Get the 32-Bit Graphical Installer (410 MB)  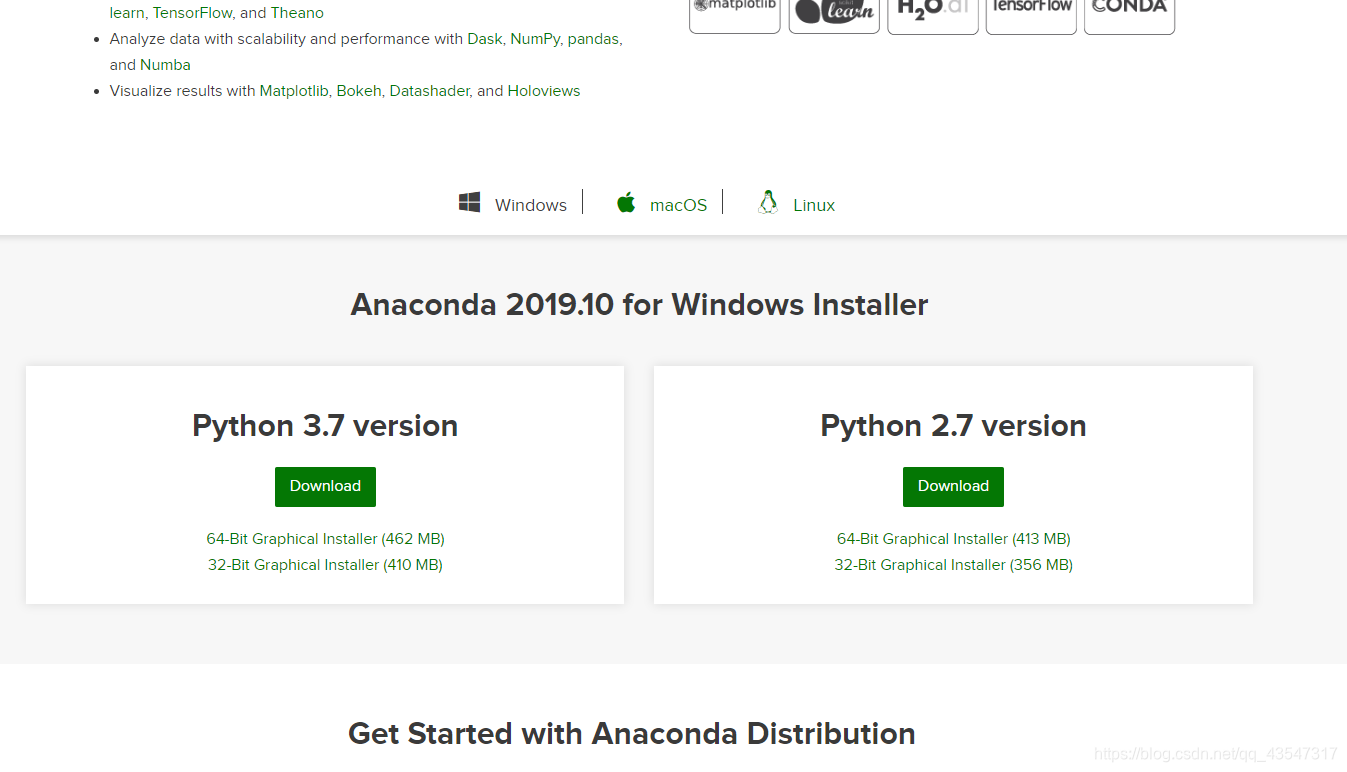coord(325,565)
